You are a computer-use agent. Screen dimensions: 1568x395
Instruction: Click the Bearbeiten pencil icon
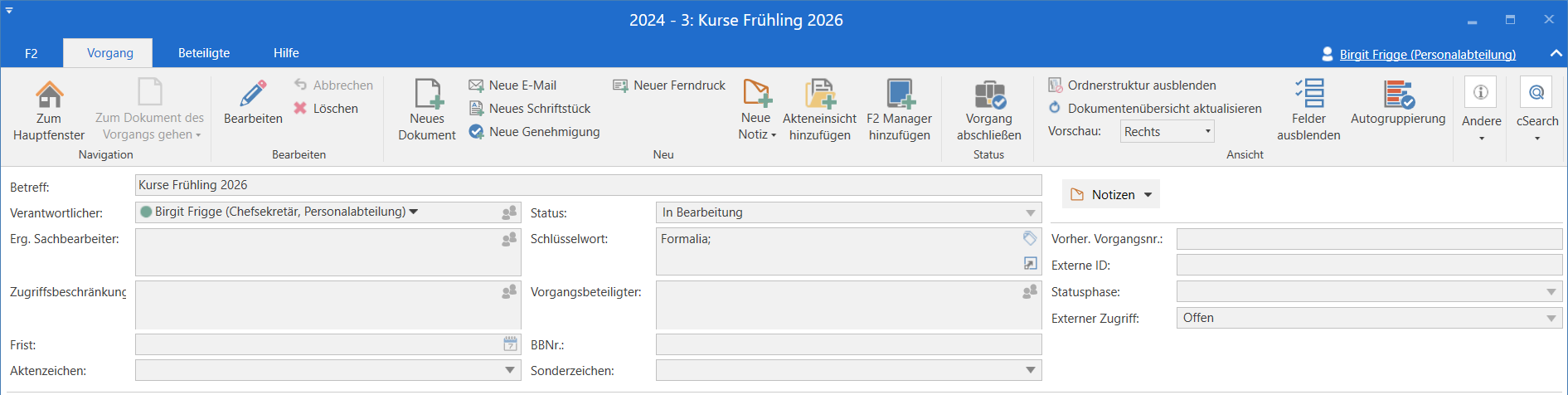click(253, 94)
